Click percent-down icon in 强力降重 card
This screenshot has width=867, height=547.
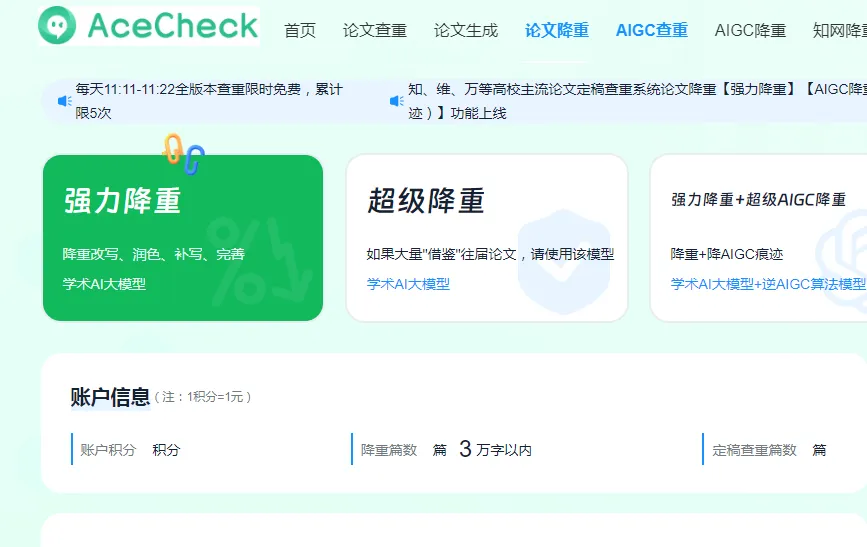tap(260, 261)
